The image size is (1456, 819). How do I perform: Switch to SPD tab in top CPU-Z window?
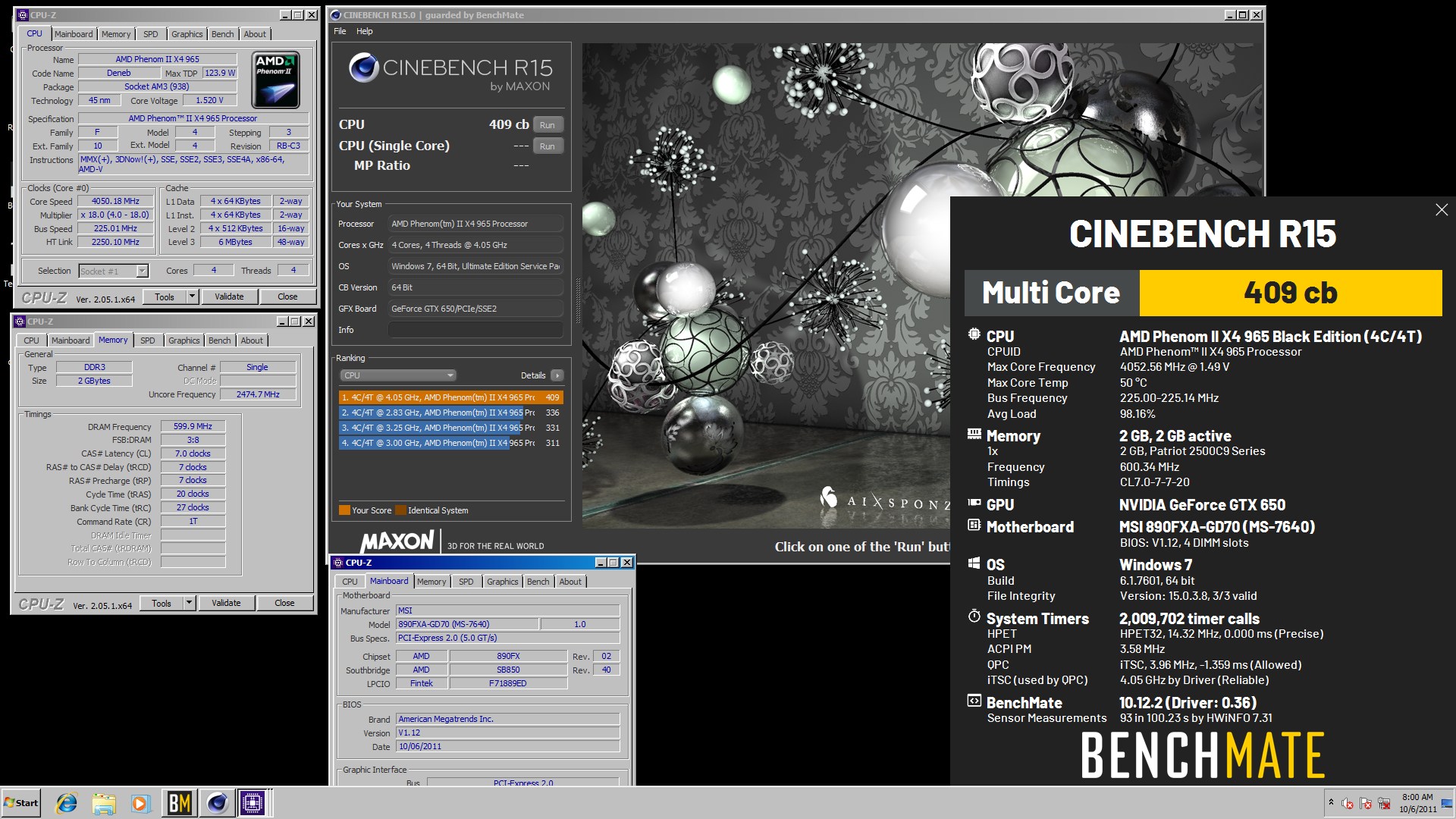click(x=151, y=34)
